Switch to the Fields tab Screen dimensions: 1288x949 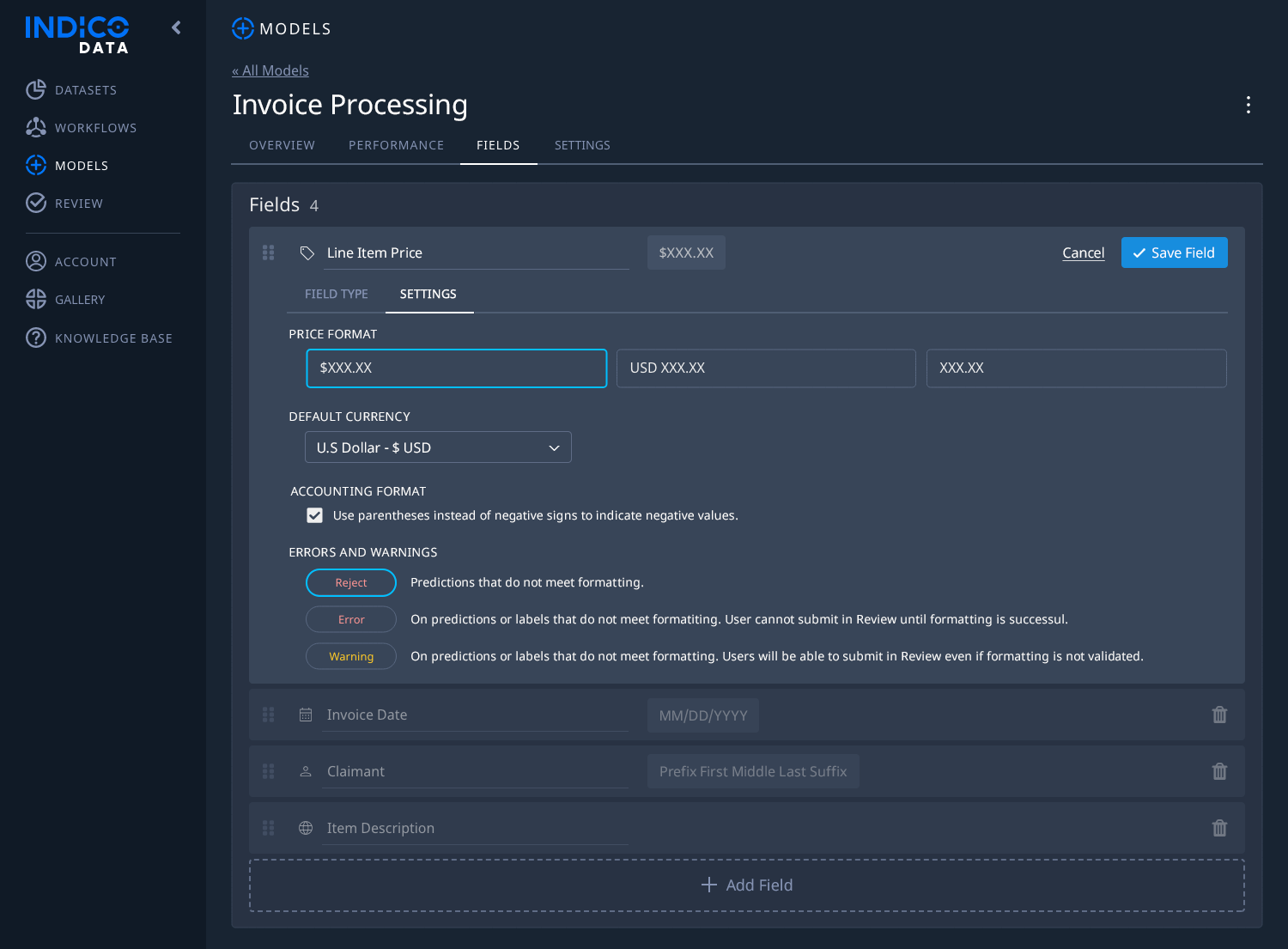pyautogui.click(x=498, y=145)
